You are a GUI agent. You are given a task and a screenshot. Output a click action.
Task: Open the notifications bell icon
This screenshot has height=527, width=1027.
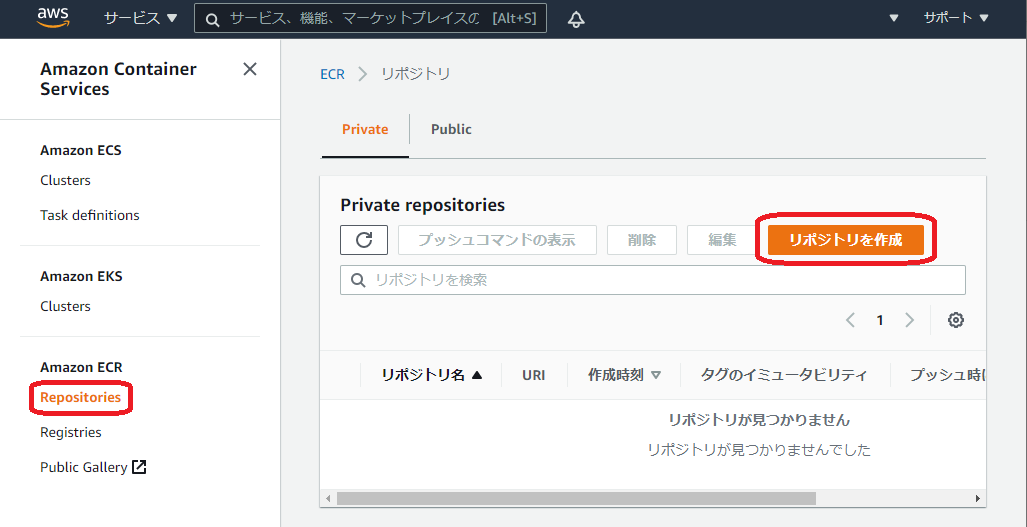(576, 19)
